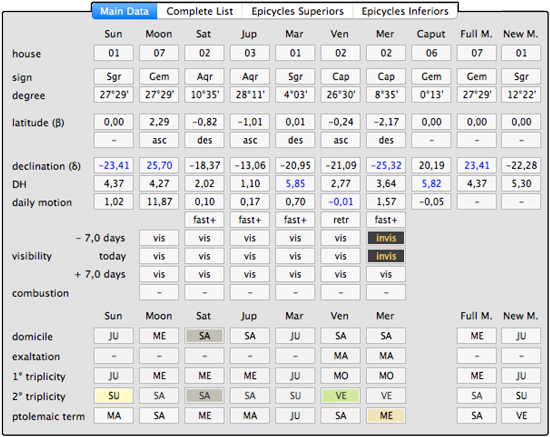Select the Epicycles Inferiors tab
The height and width of the screenshot is (437, 550).
(x=405, y=11)
